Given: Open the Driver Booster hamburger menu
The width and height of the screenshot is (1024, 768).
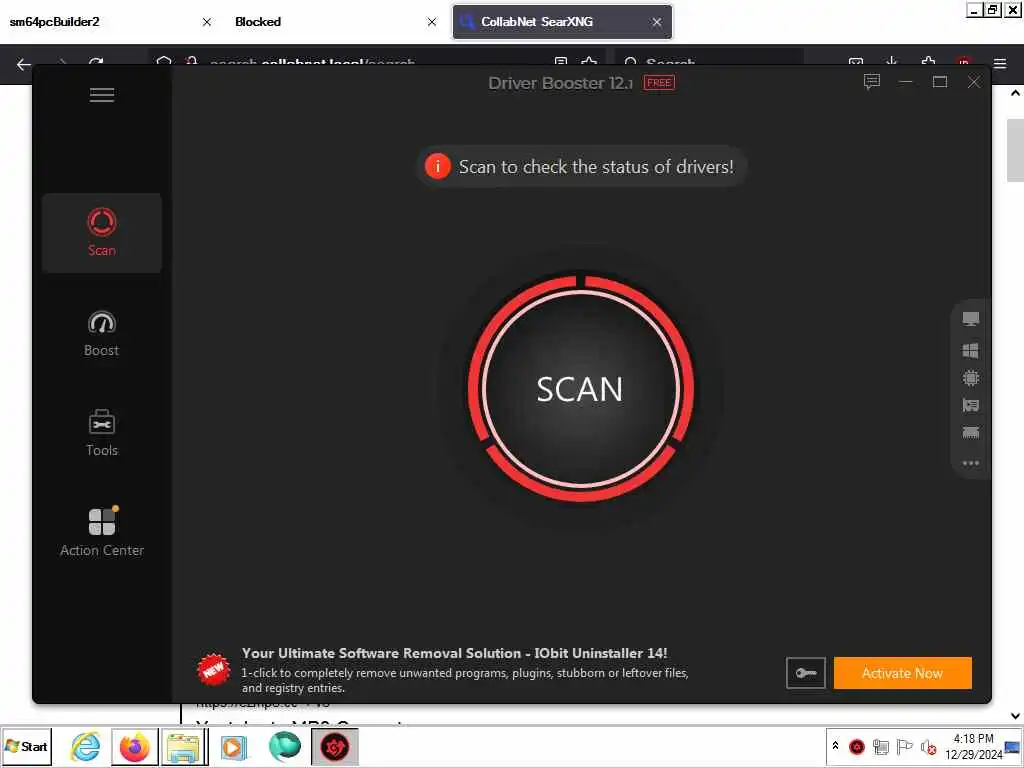Looking at the screenshot, I should pyautogui.click(x=102, y=95).
